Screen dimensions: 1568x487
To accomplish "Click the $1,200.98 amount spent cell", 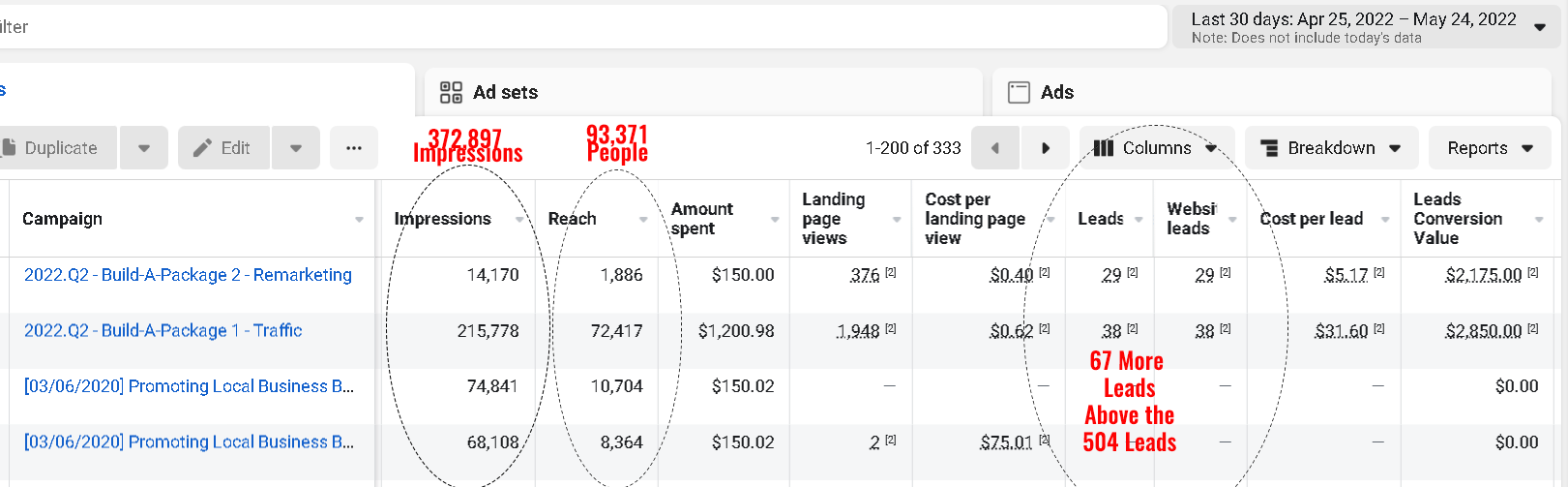I will click(736, 331).
